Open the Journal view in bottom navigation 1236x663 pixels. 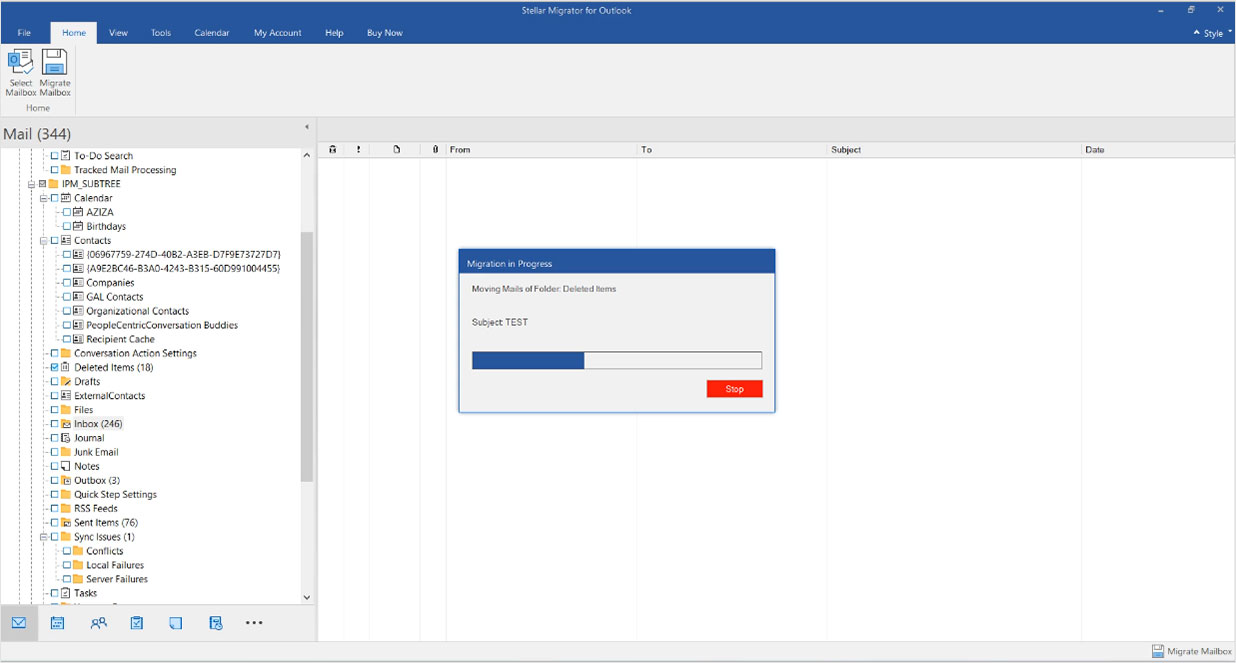pyautogui.click(x=215, y=623)
